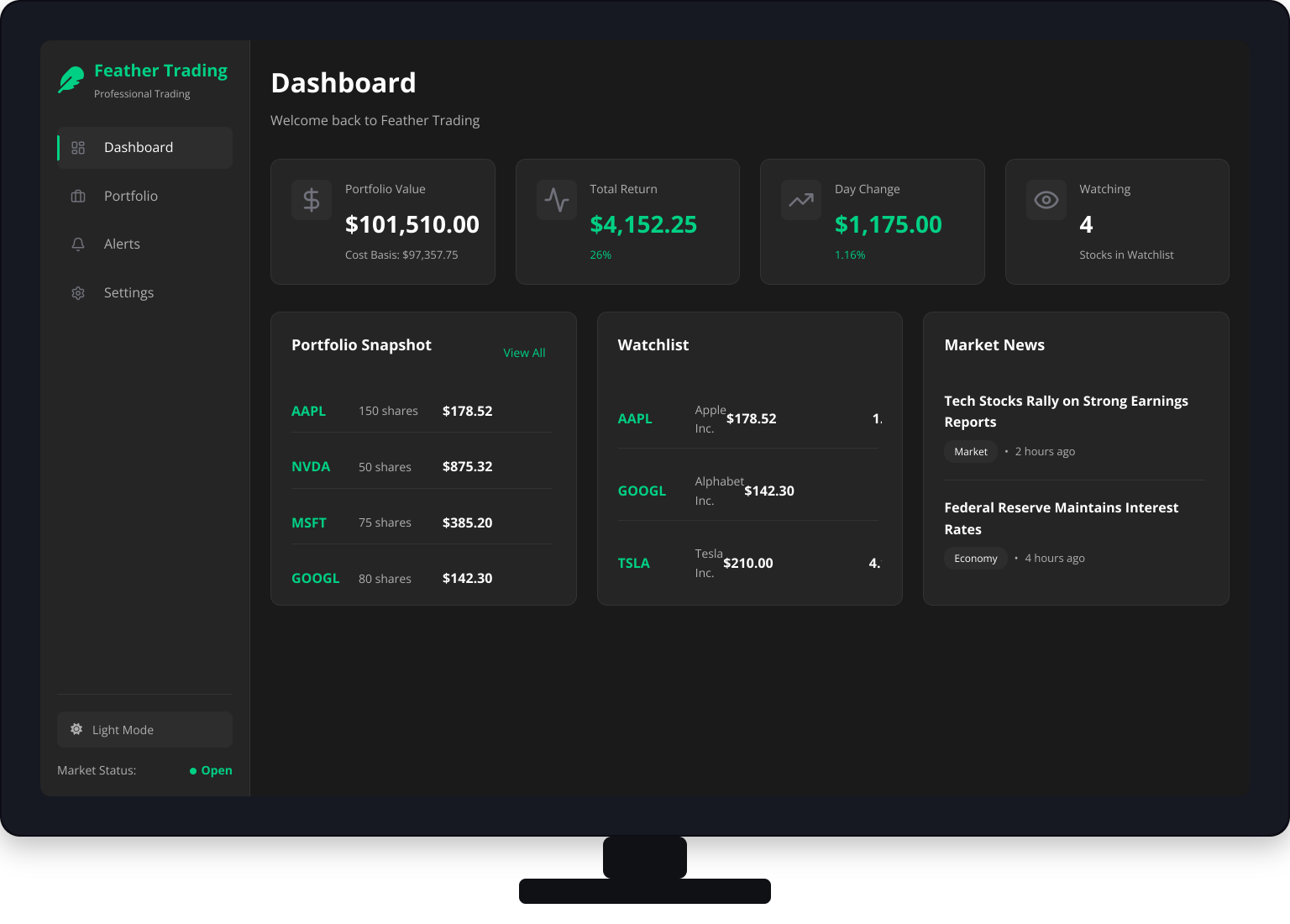
Task: Click the sun icon next to Light Mode
Action: pos(76,729)
